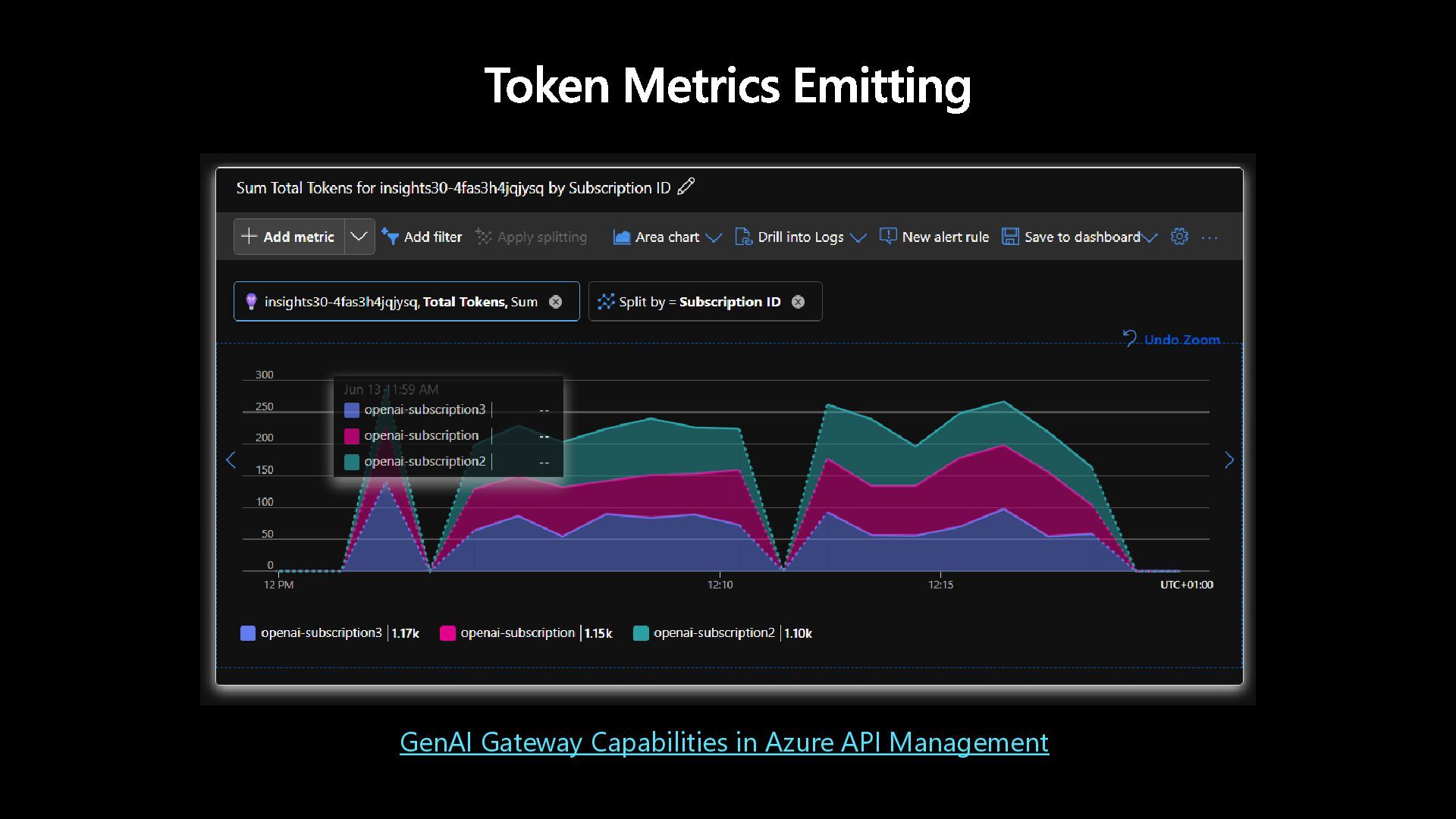Screen dimensions: 1456x819
Task: Click the teal openai-subscription2 color swatch
Action: 641,633
